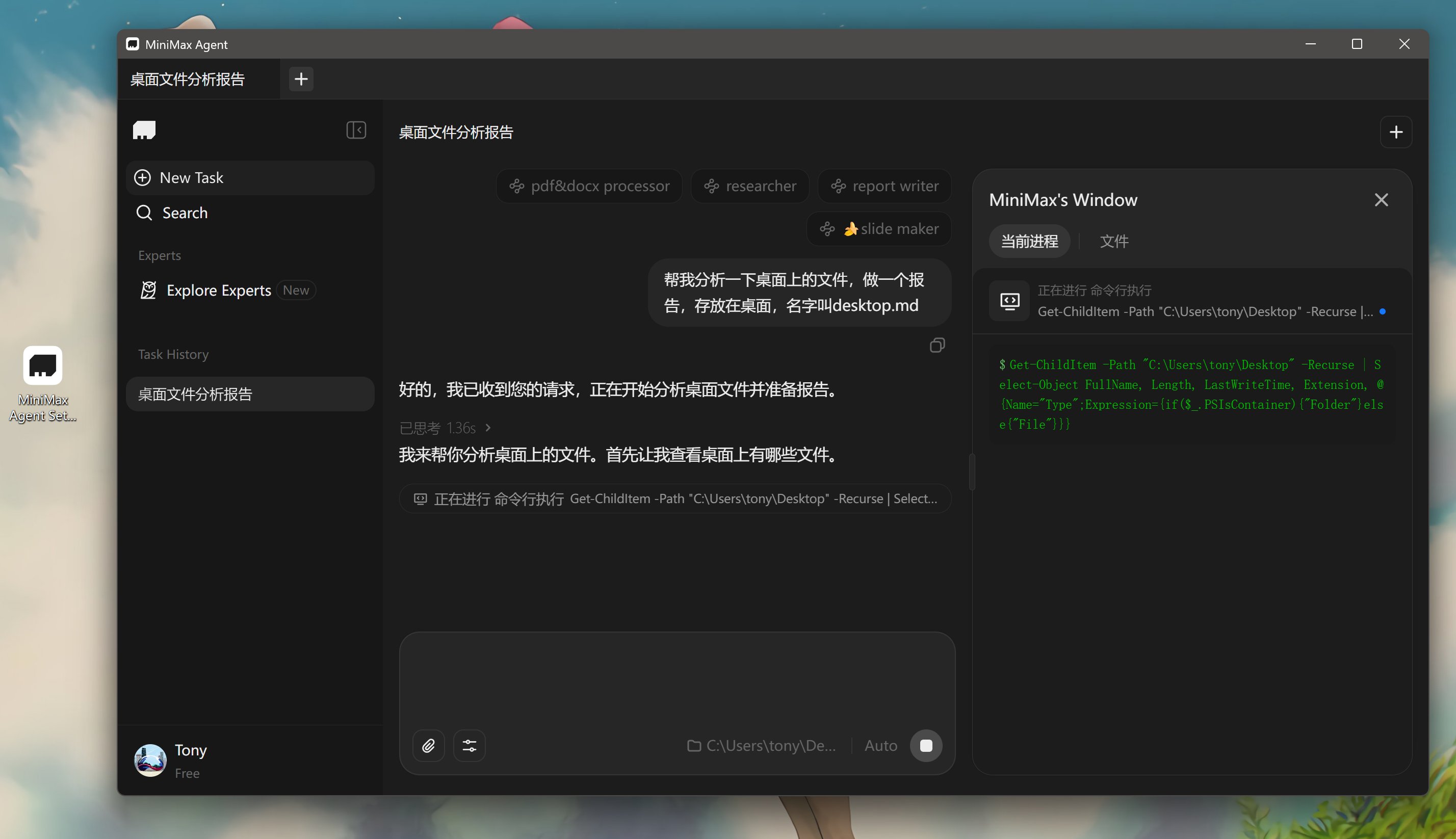Viewport: 1456px width, 839px height.
Task: Switch to the 文件 tab
Action: (x=1114, y=241)
